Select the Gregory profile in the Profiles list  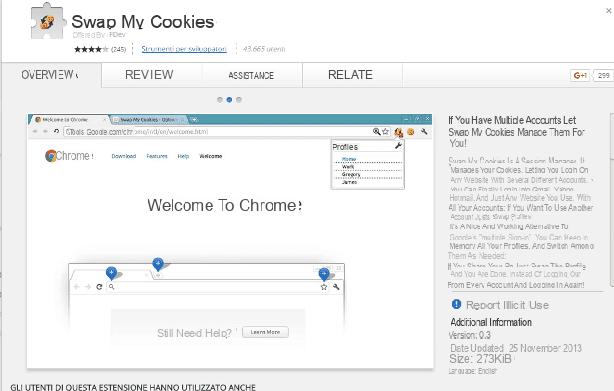(351, 175)
